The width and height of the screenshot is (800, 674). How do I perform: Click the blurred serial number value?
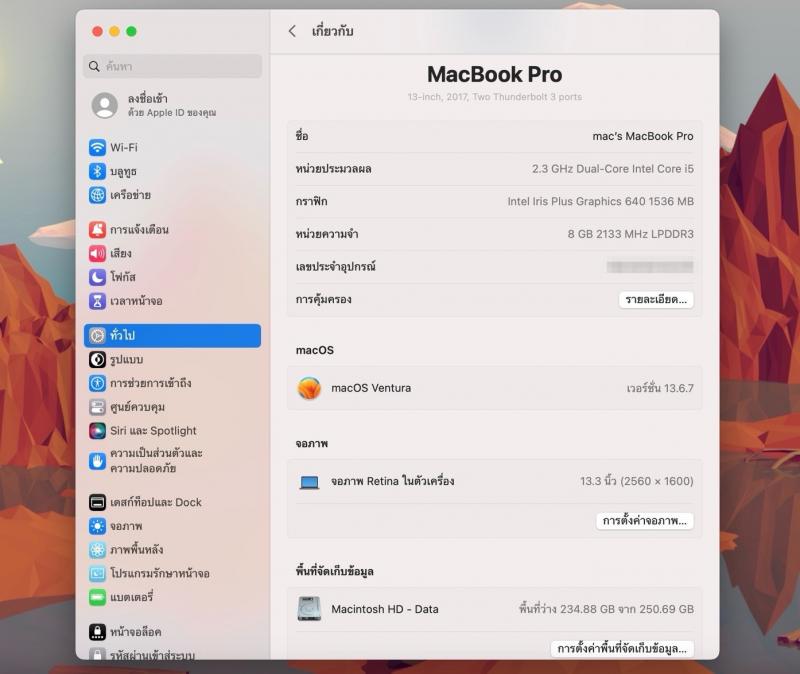[650, 266]
